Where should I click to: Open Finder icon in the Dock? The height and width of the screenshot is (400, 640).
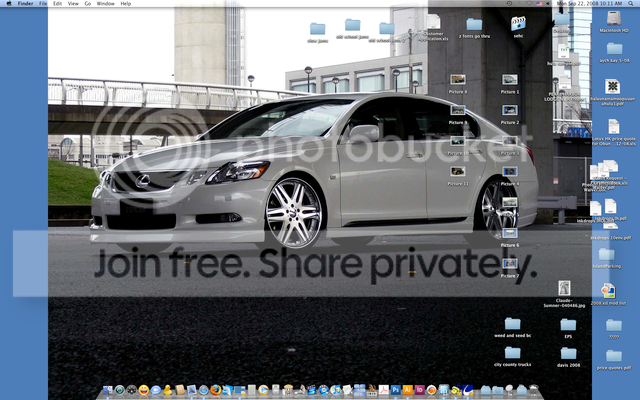[x=108, y=390]
